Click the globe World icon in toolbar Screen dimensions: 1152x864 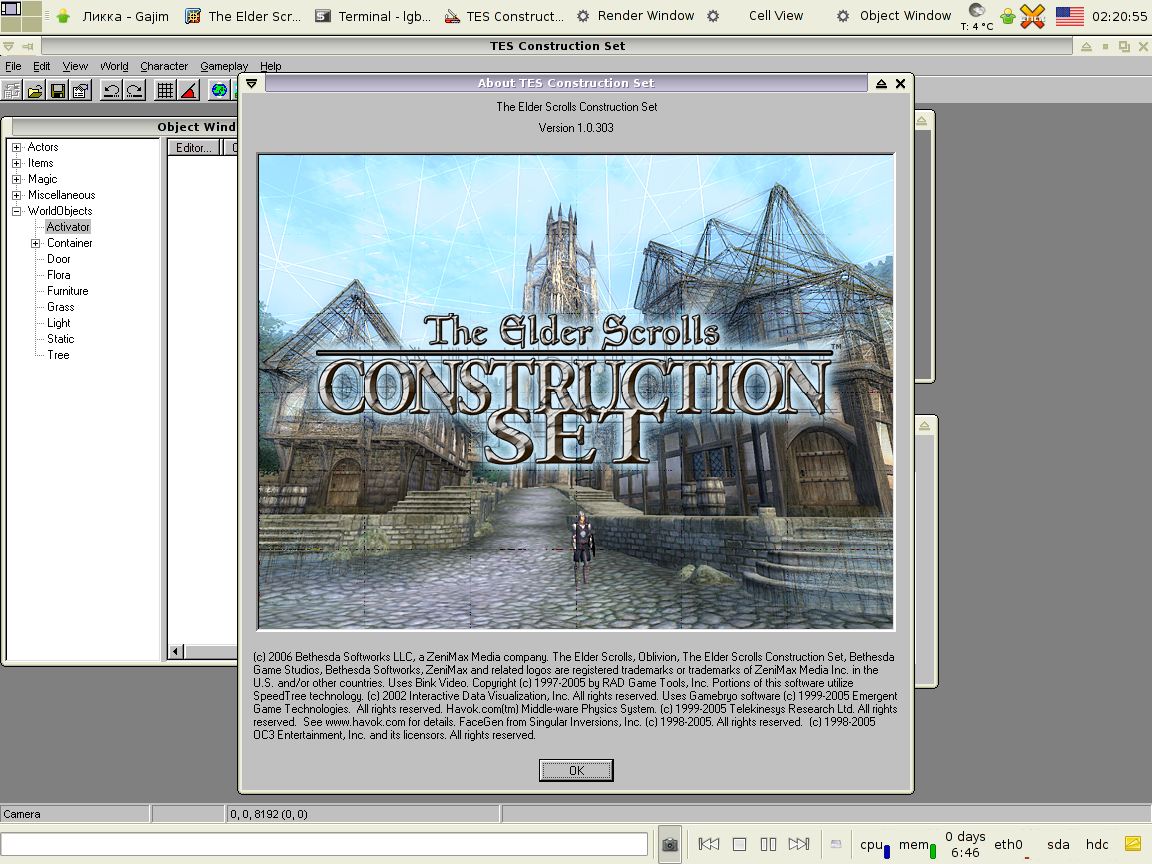(219, 90)
